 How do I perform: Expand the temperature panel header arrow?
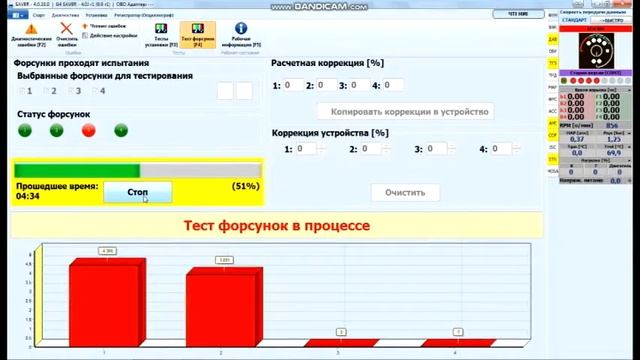pos(629,147)
